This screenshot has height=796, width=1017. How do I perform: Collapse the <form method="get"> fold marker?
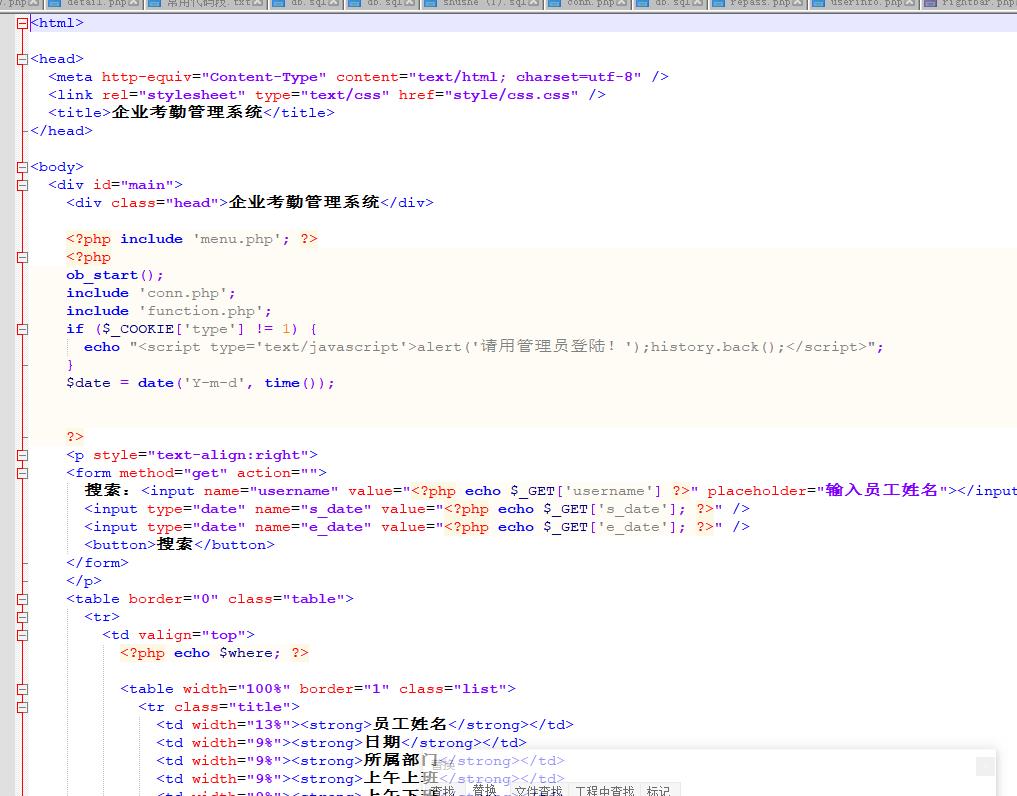coord(23,474)
